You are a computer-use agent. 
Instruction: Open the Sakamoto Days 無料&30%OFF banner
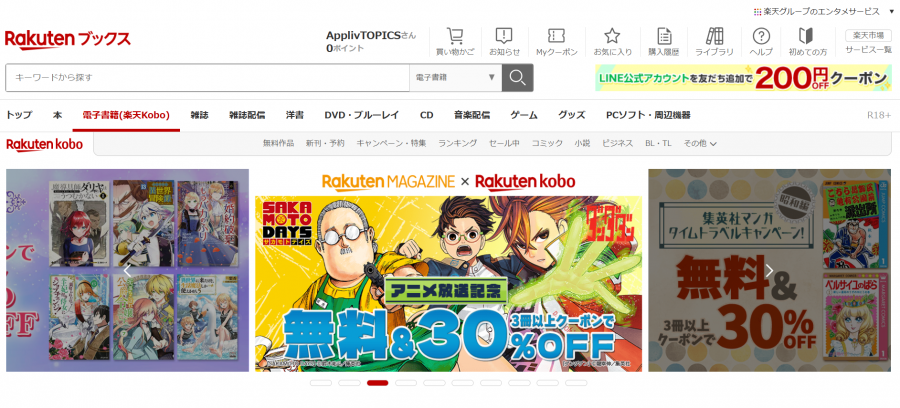(448, 271)
